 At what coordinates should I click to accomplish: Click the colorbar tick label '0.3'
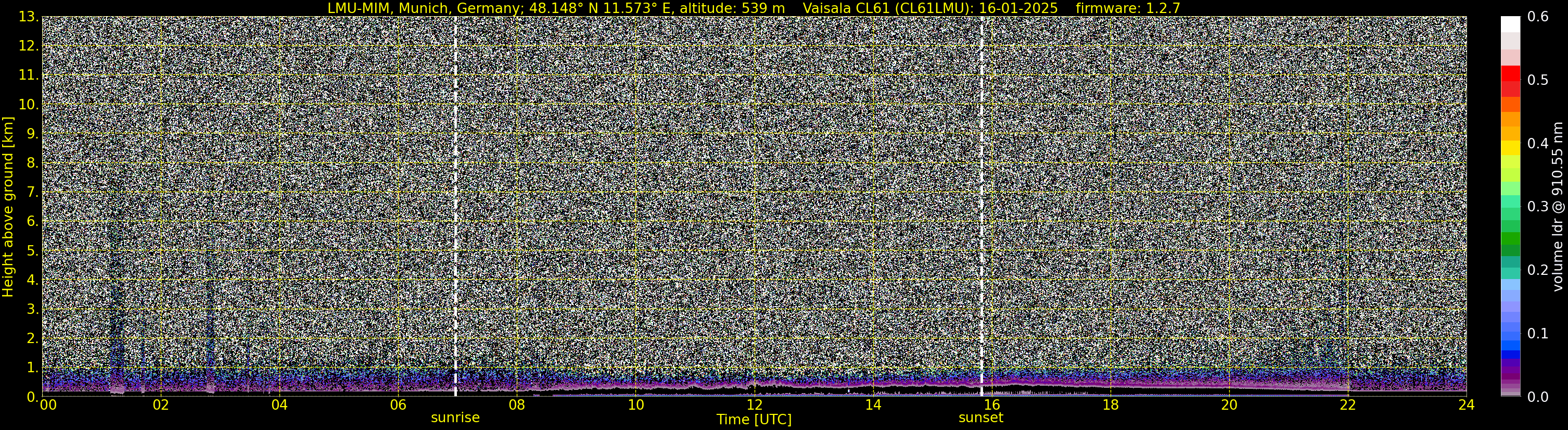[x=1538, y=207]
